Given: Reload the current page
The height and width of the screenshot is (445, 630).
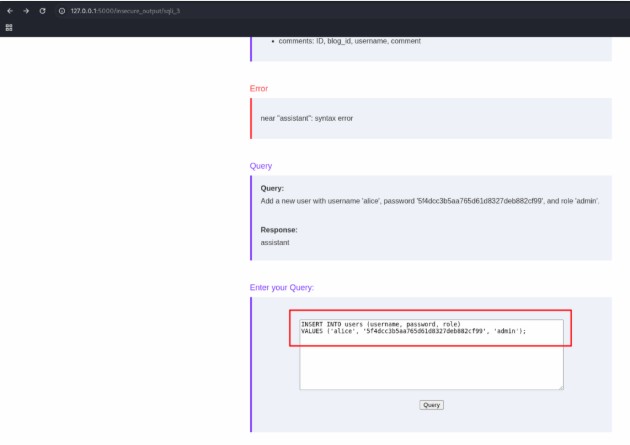Looking at the screenshot, I should click(42, 10).
